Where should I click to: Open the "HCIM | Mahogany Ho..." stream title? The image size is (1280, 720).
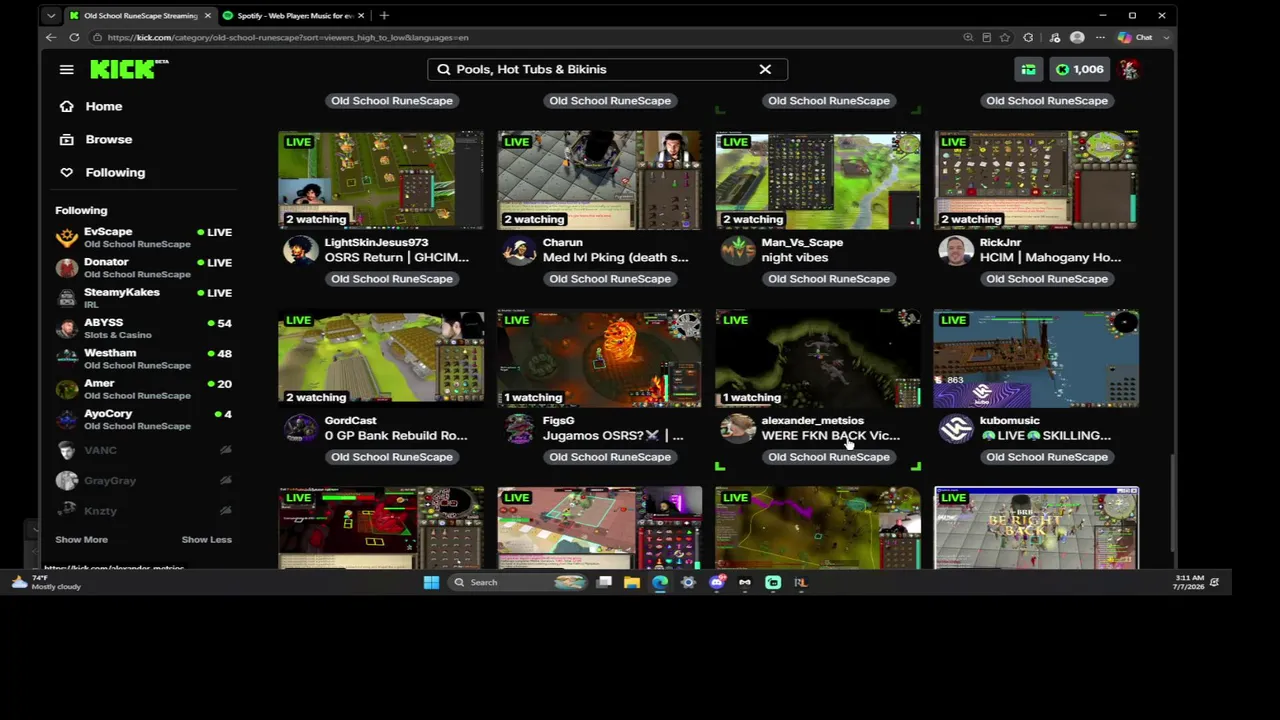[1050, 257]
